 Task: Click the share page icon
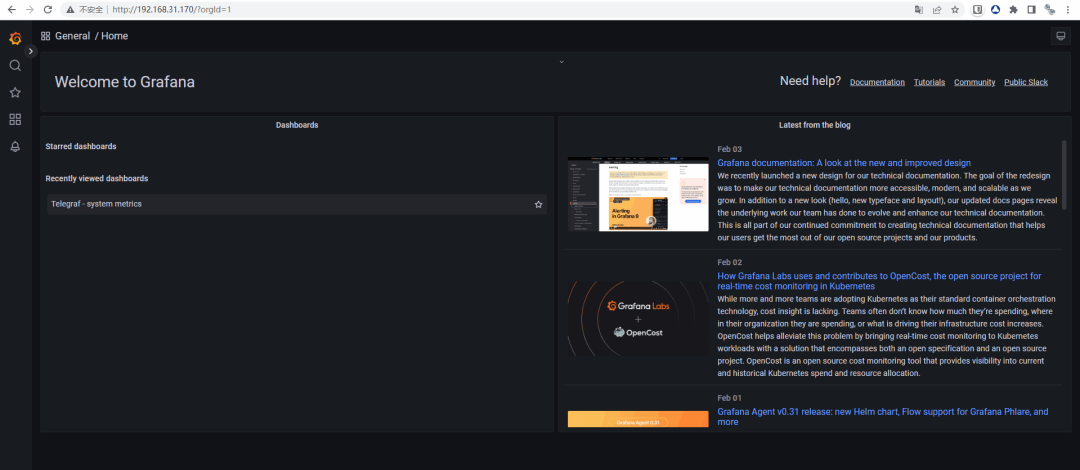pos(937,10)
